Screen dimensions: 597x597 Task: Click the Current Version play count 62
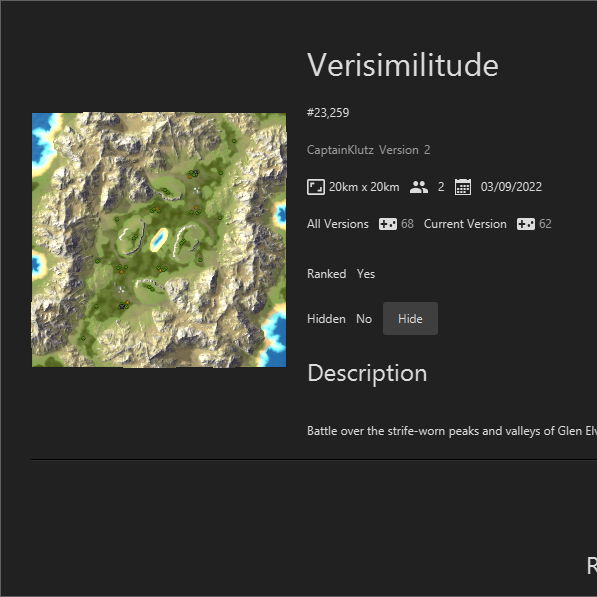pyautogui.click(x=545, y=224)
